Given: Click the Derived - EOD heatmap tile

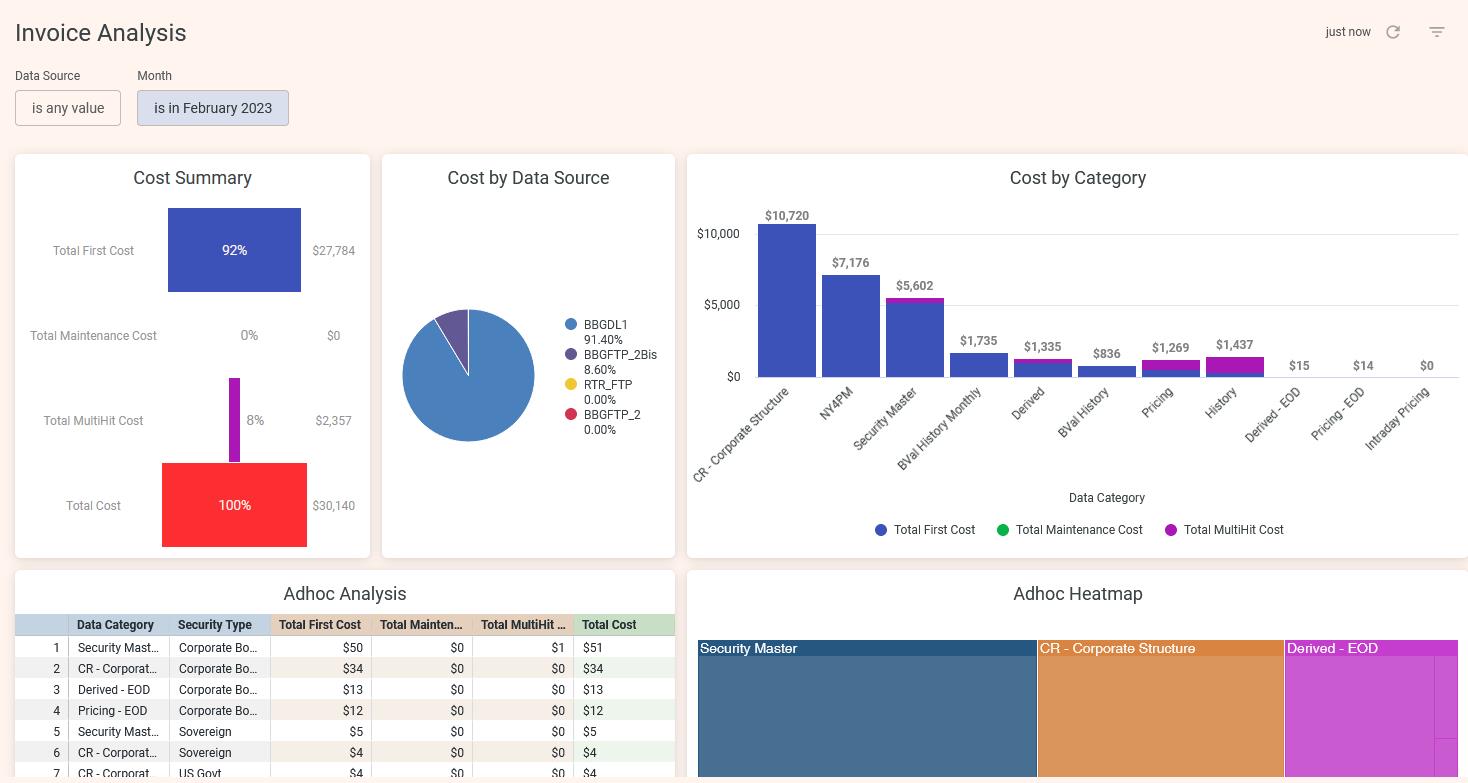Looking at the screenshot, I should [x=1360, y=715].
